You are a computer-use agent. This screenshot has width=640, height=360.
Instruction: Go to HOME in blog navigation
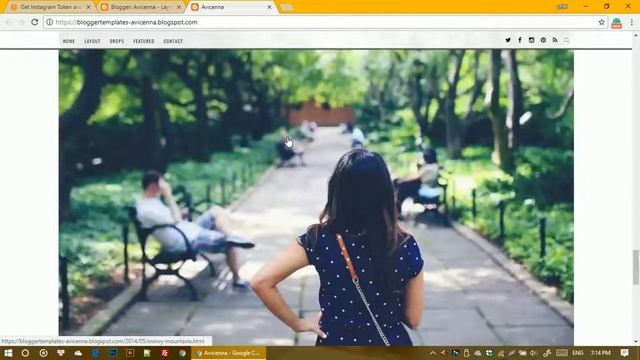69,41
